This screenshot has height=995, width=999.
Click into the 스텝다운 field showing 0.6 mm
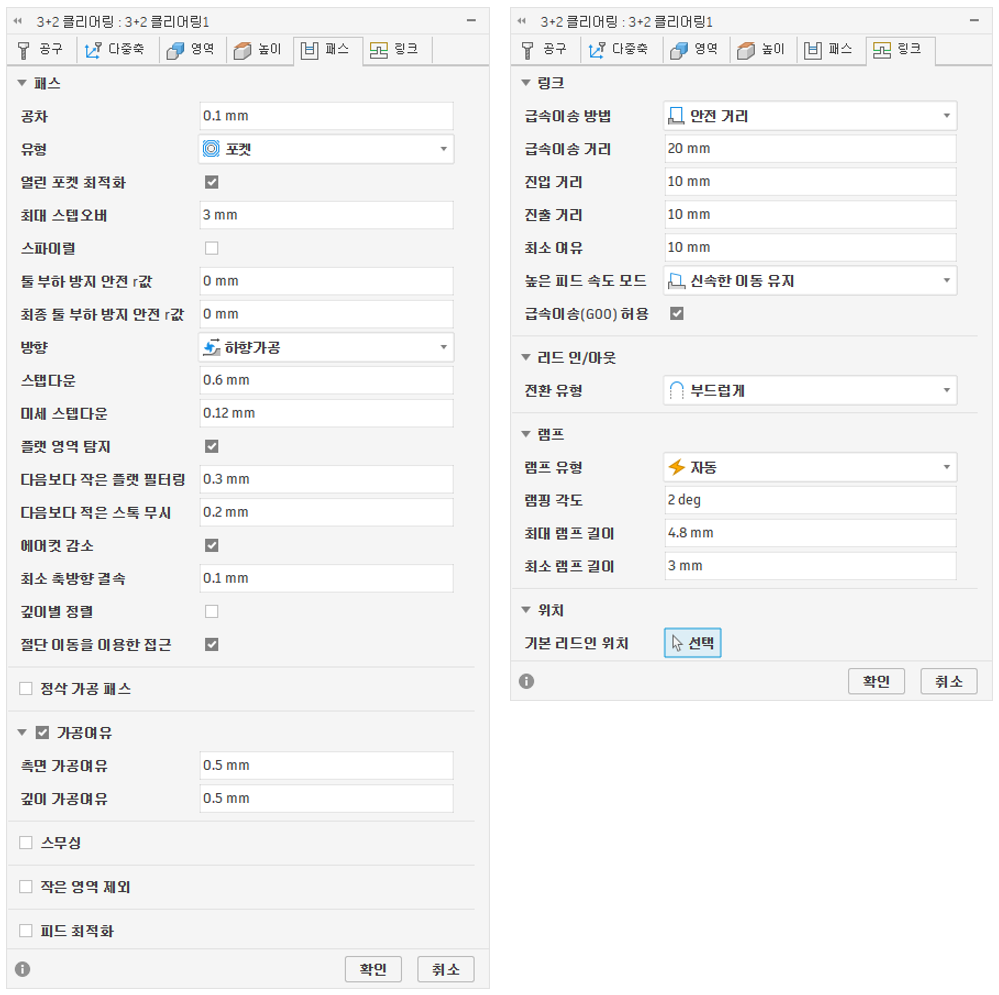326,381
